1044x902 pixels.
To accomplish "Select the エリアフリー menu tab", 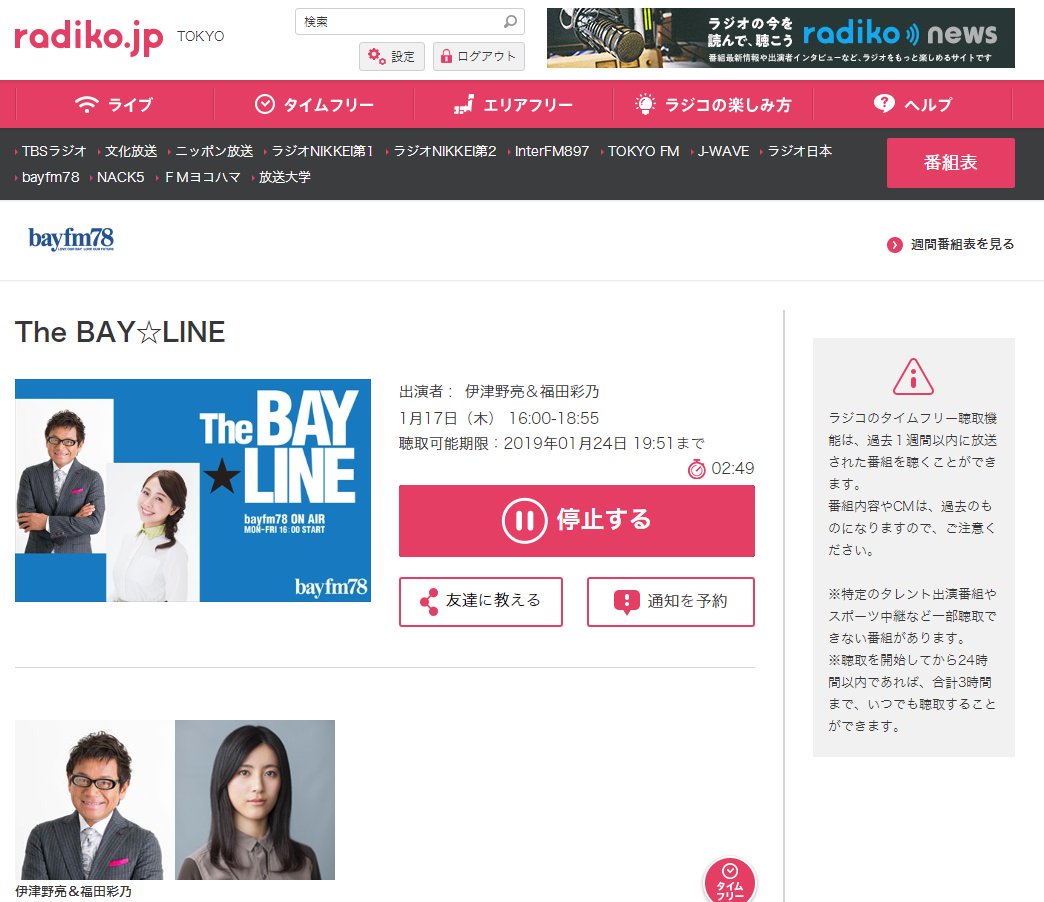I will coord(513,105).
